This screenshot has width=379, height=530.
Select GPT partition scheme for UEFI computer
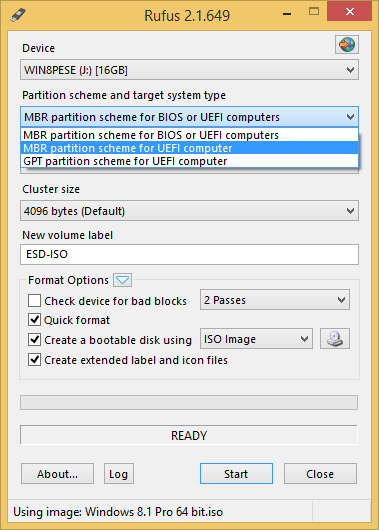click(189, 161)
